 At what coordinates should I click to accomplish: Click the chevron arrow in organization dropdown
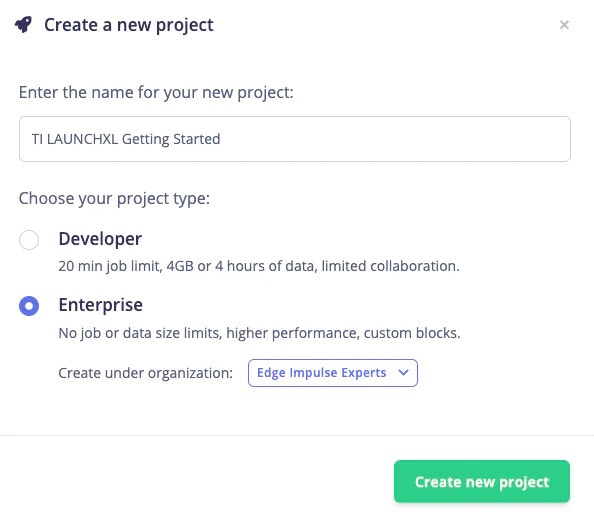[403, 373]
